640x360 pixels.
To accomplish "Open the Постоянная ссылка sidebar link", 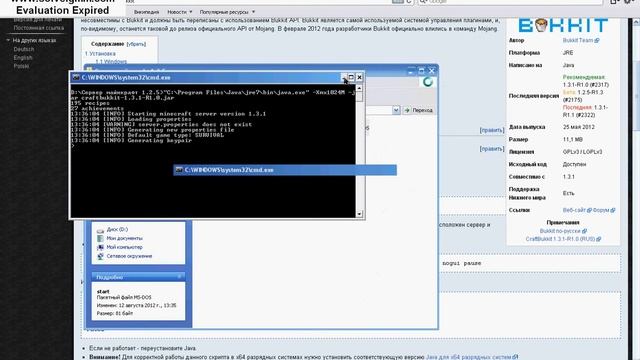I will [x=39, y=28].
